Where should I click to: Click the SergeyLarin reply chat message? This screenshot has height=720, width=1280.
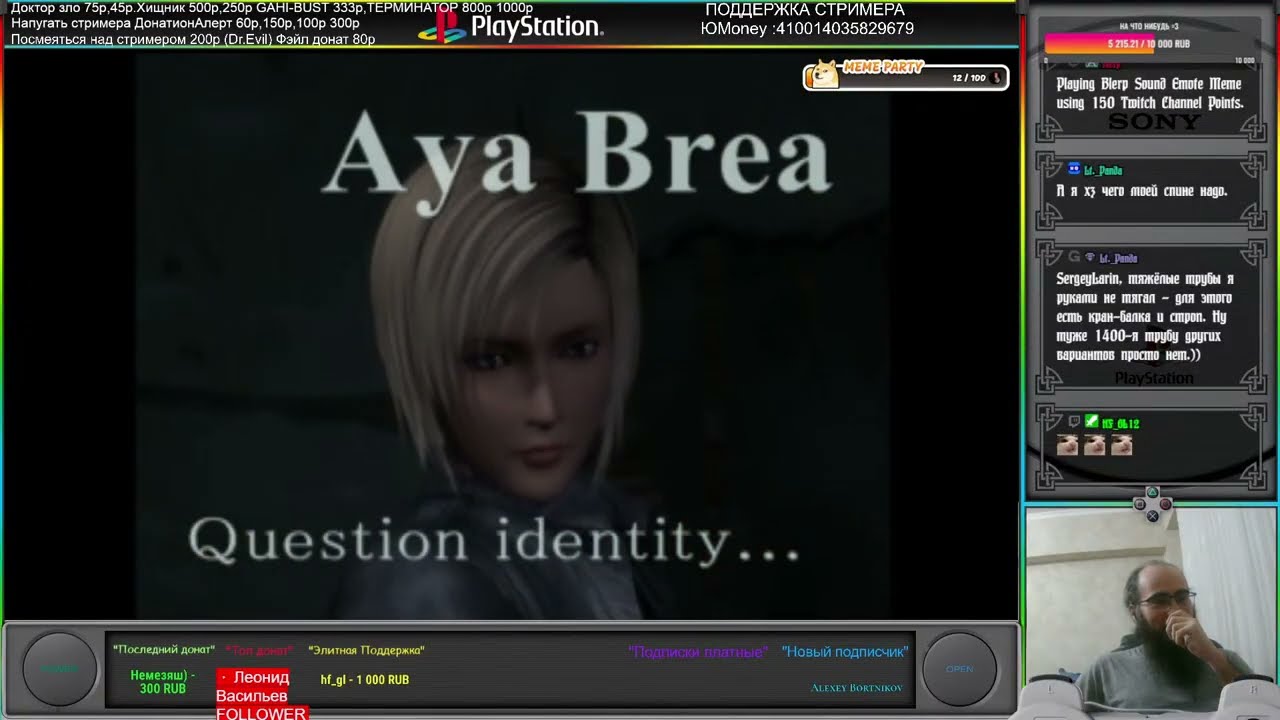pos(1146,317)
